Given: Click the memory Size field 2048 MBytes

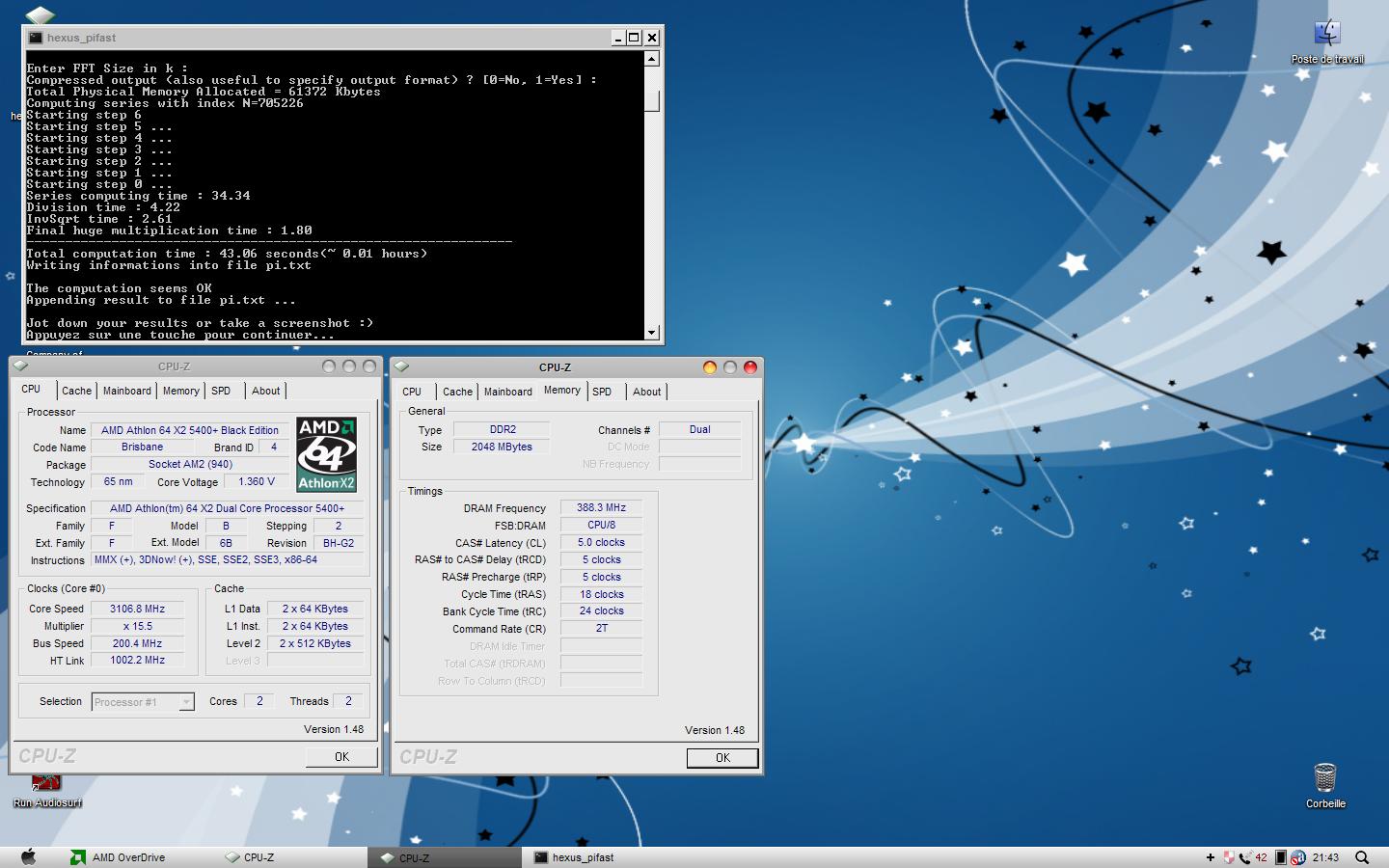Looking at the screenshot, I should click(502, 448).
